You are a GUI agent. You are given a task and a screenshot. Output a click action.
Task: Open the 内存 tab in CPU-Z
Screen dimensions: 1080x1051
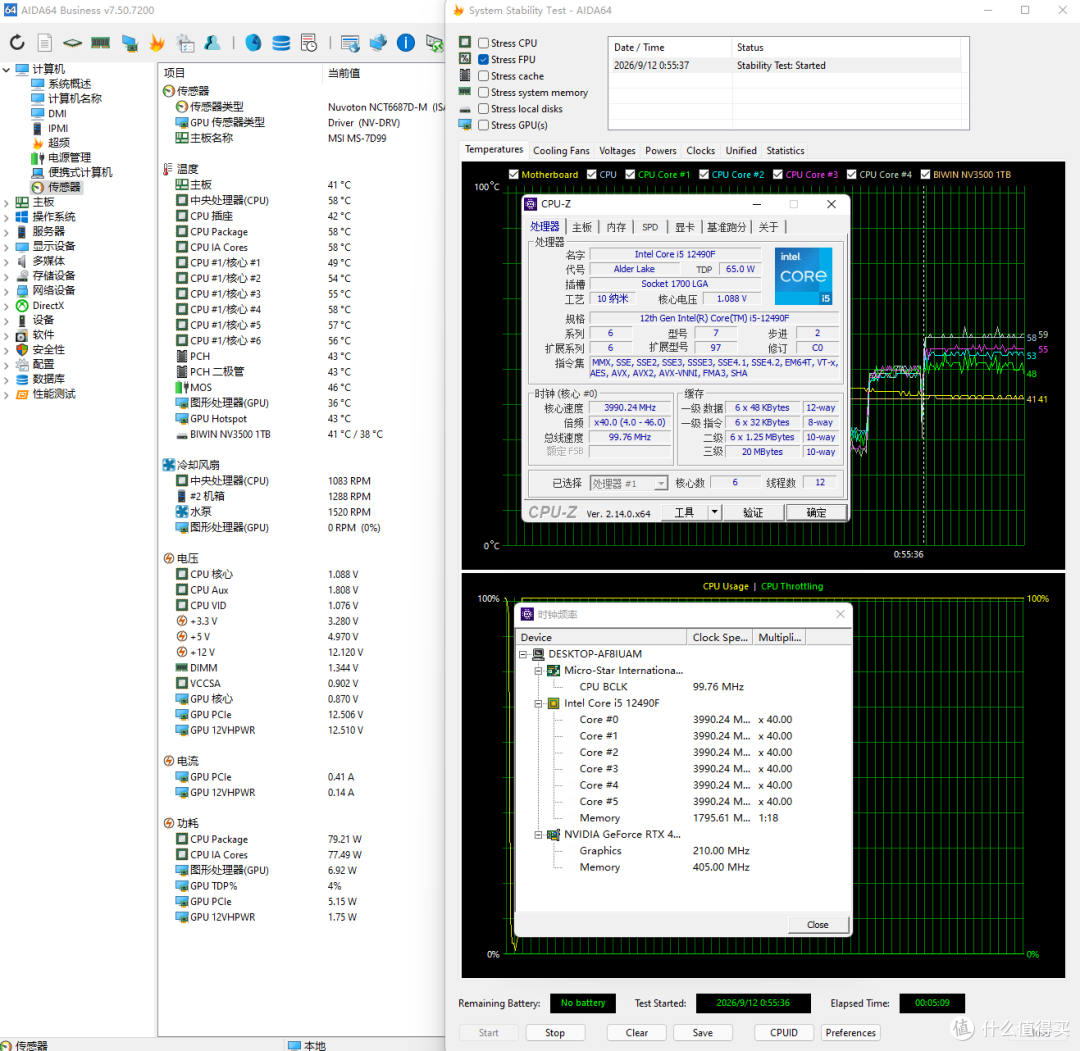(616, 227)
